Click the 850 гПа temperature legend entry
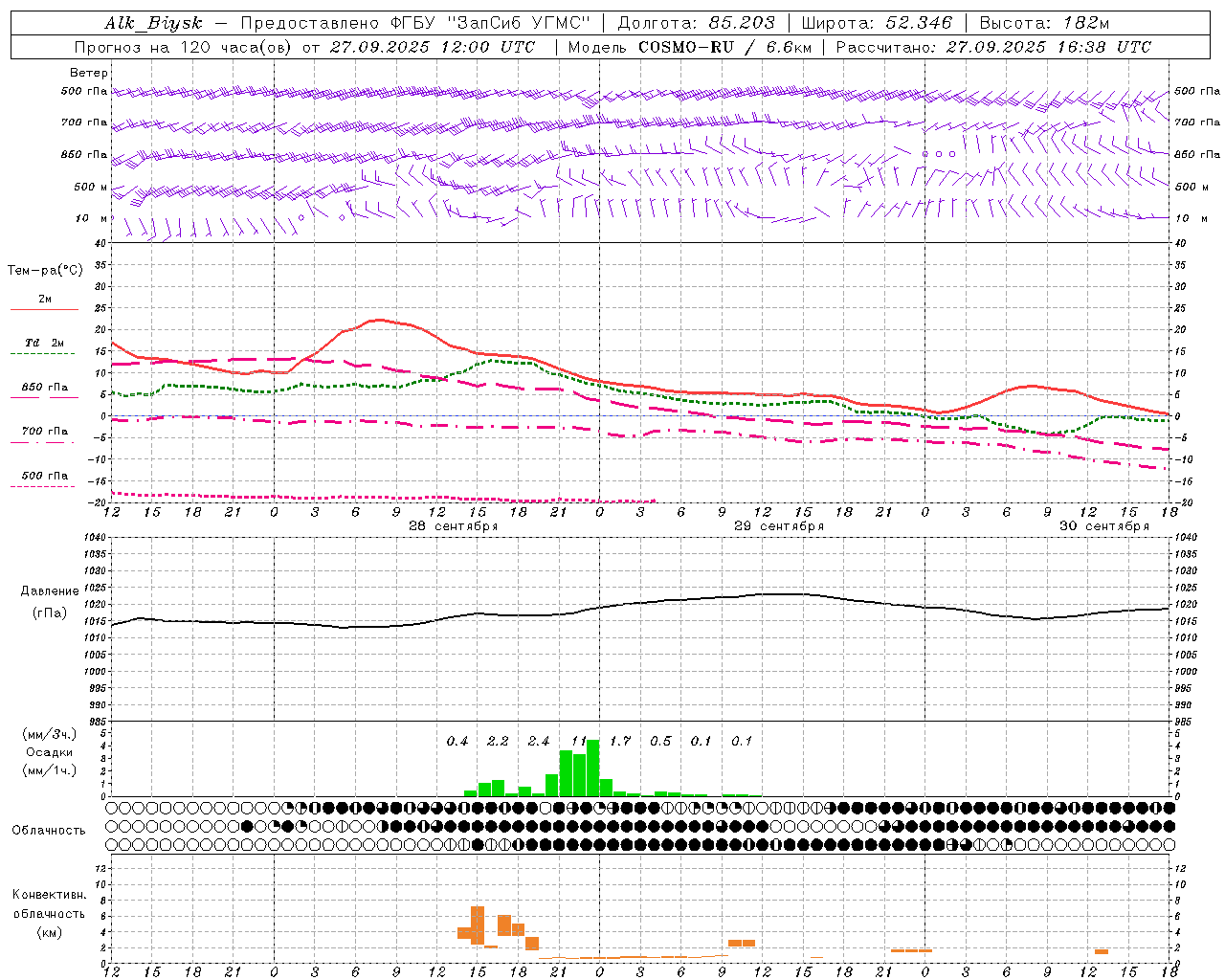The image size is (1225, 980). click(x=45, y=388)
